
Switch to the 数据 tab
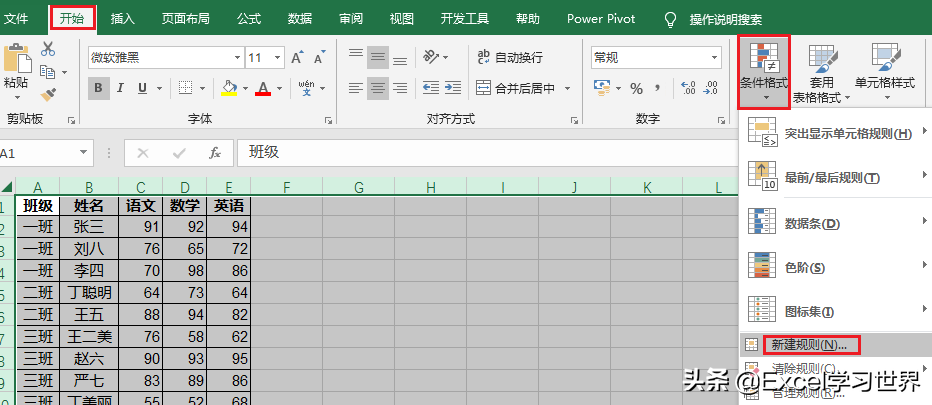300,18
